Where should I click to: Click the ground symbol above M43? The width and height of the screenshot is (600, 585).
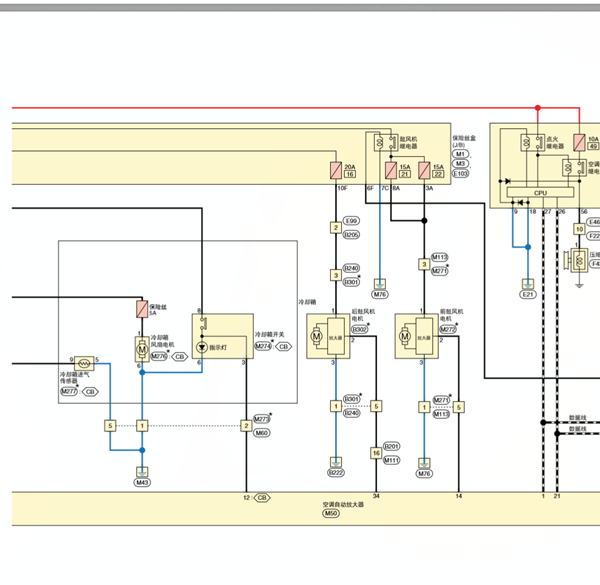coord(142,471)
